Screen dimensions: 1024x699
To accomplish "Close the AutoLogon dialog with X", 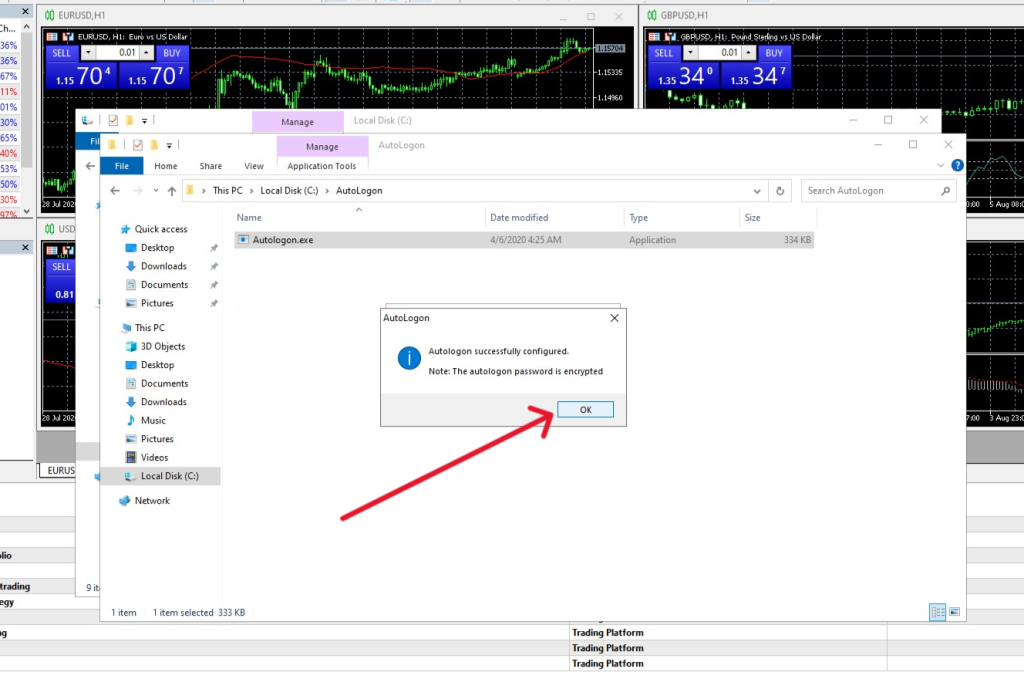I will click(614, 318).
